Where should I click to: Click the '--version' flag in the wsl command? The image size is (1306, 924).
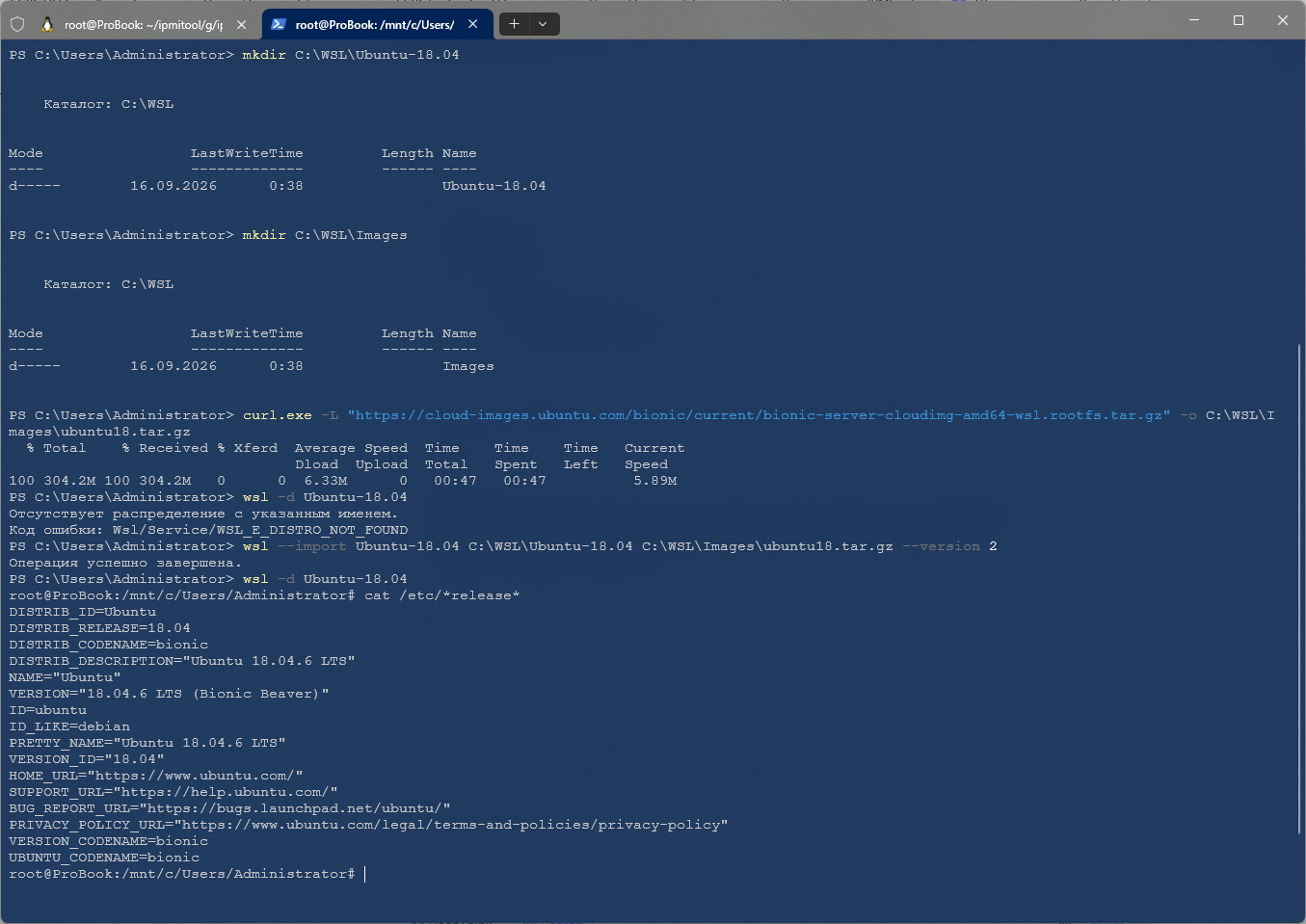click(x=942, y=546)
